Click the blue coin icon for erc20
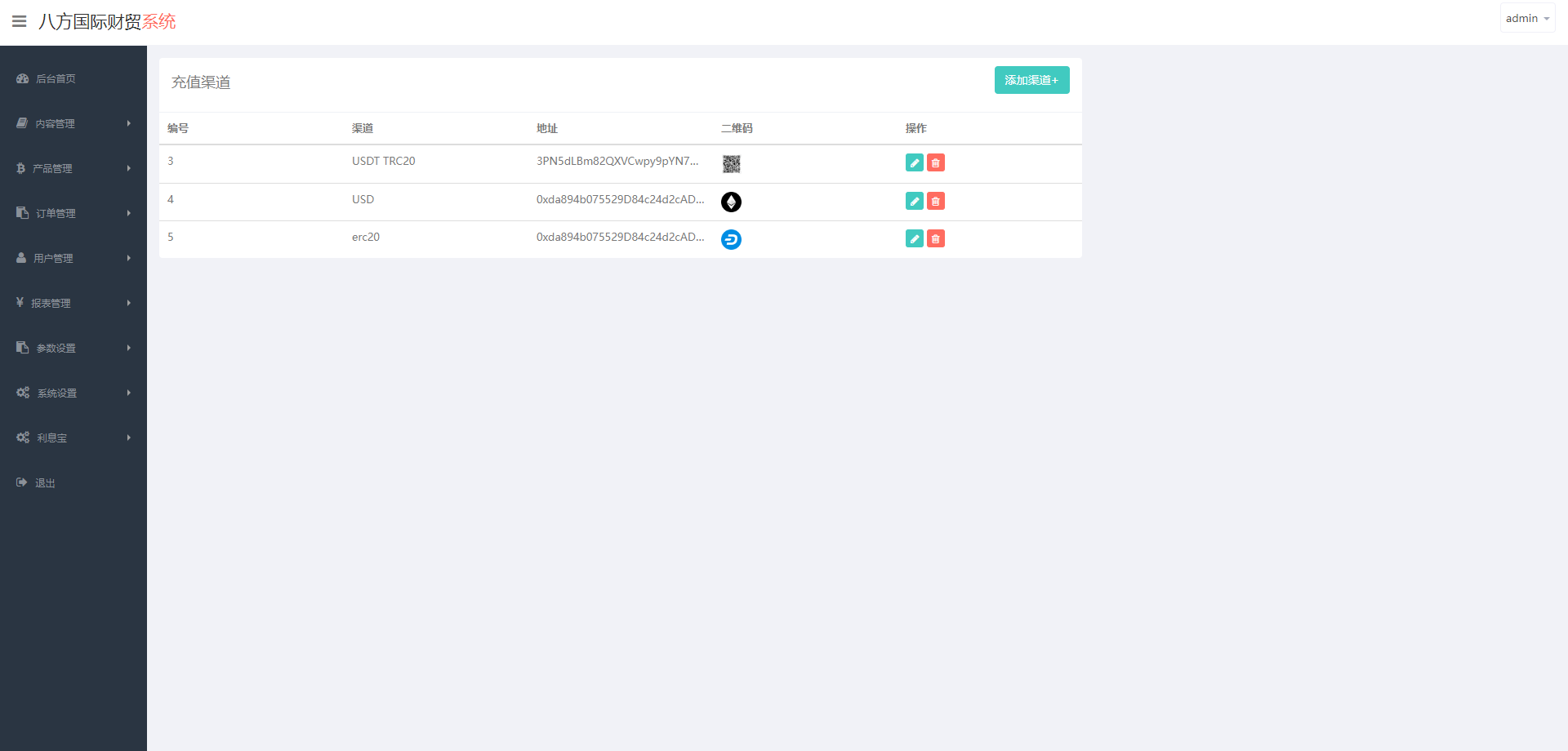This screenshot has width=1568, height=751. 731,239
